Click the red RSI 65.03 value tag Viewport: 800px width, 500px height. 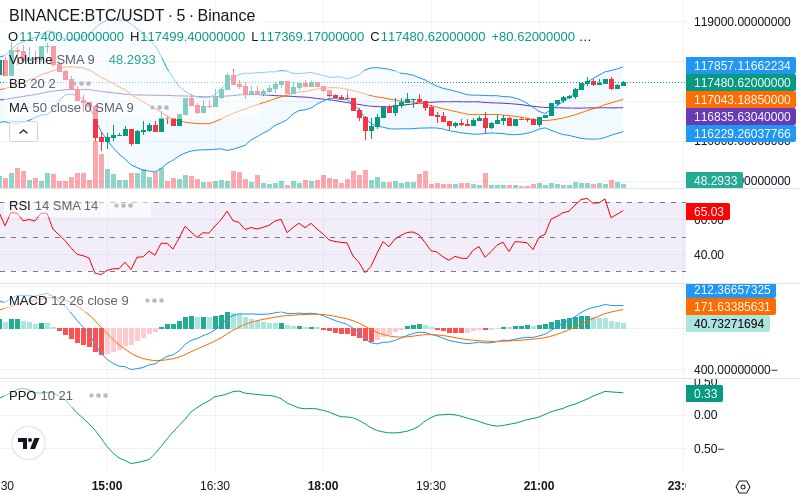point(708,212)
